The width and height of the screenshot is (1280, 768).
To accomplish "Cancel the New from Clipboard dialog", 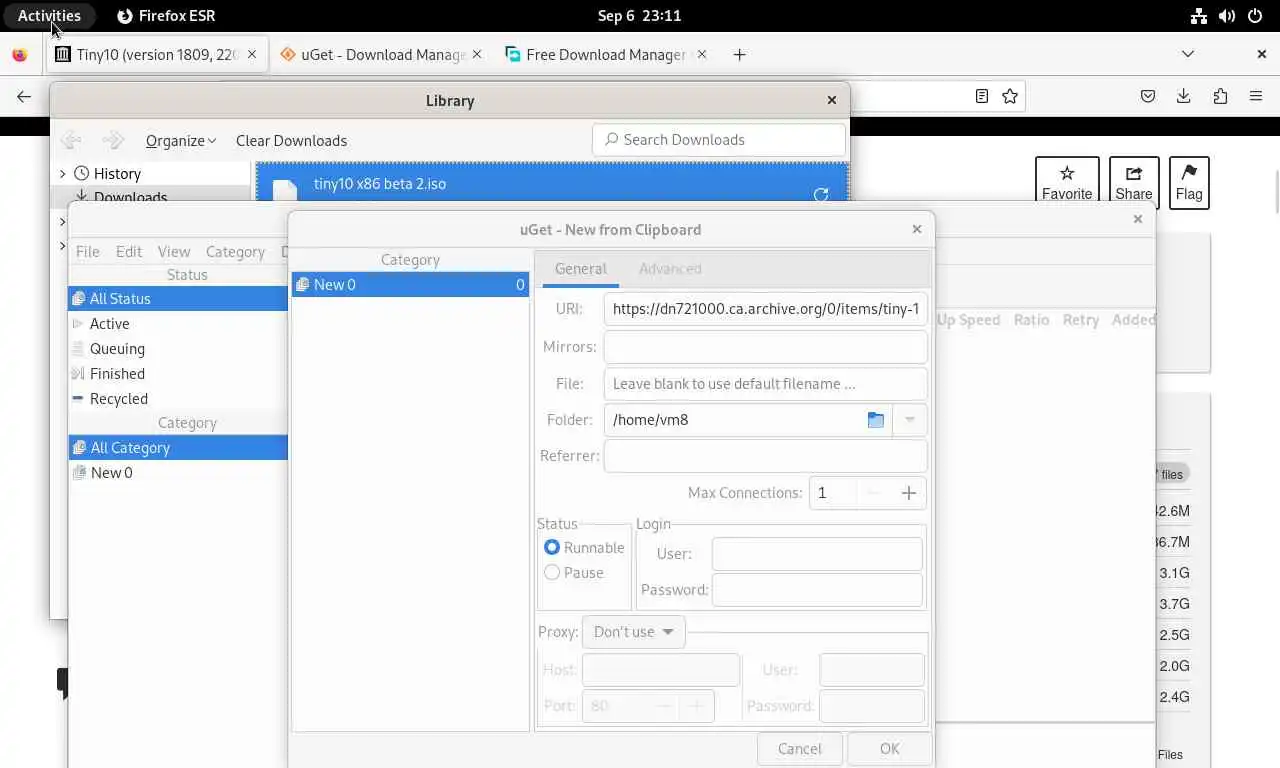I will click(799, 749).
